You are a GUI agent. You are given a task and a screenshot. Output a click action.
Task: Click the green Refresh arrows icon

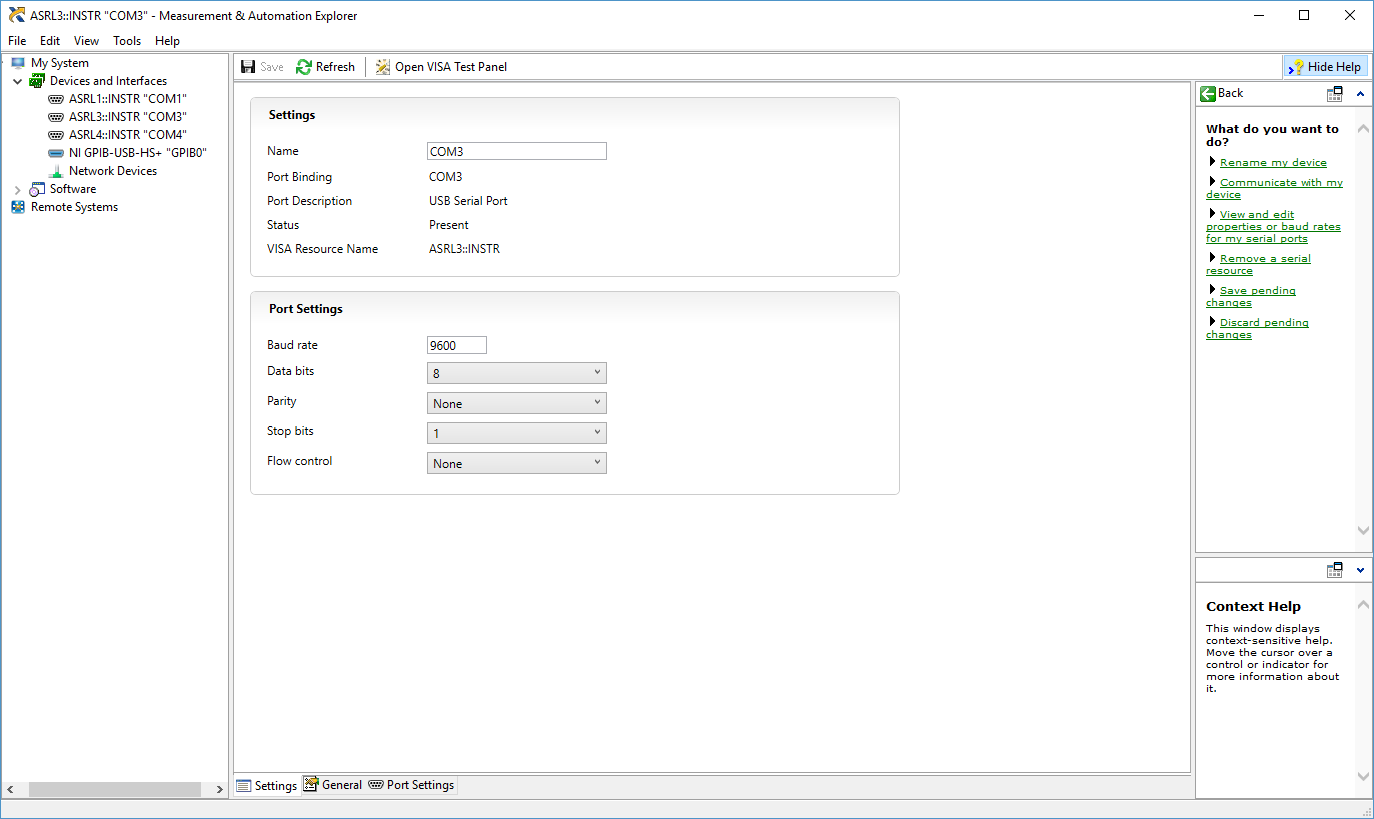pyautogui.click(x=304, y=67)
